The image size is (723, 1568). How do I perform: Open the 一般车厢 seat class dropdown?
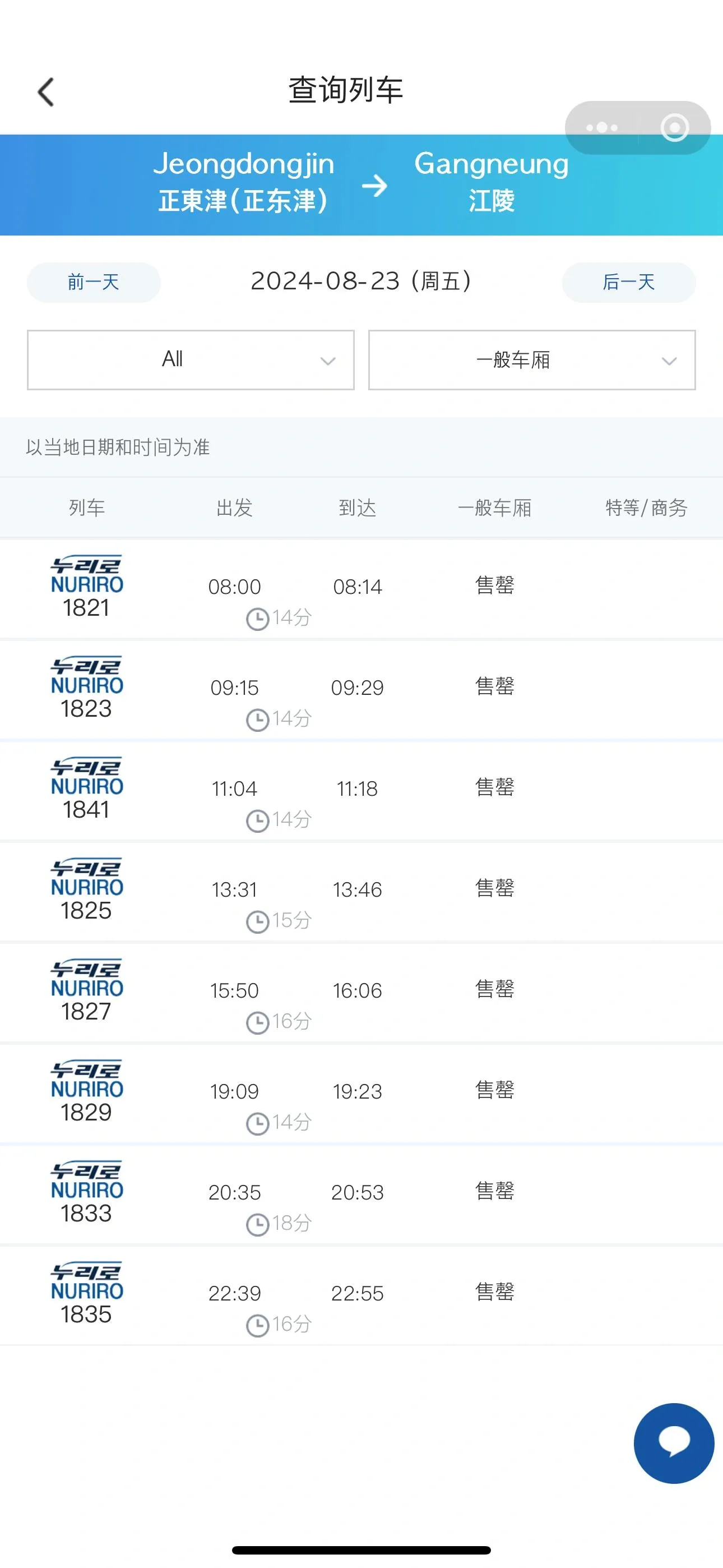point(531,359)
